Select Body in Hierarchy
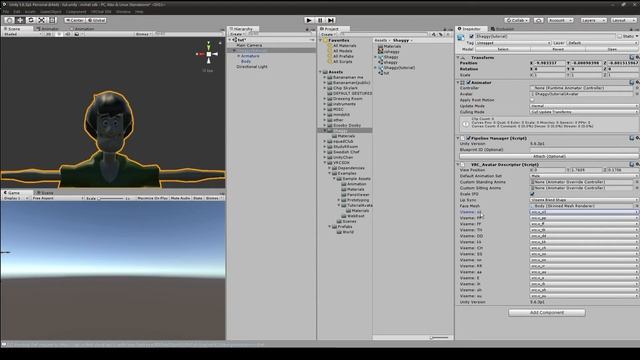Viewport: 640px width, 360px height. [x=246, y=61]
